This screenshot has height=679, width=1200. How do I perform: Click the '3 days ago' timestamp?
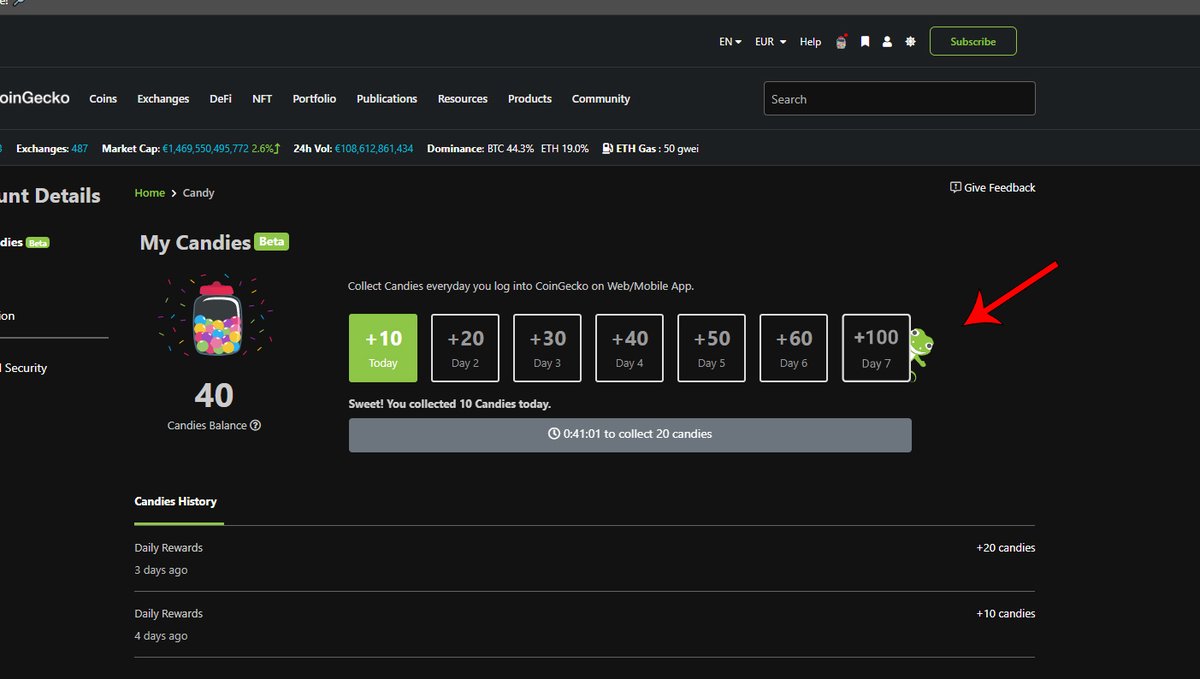click(161, 570)
